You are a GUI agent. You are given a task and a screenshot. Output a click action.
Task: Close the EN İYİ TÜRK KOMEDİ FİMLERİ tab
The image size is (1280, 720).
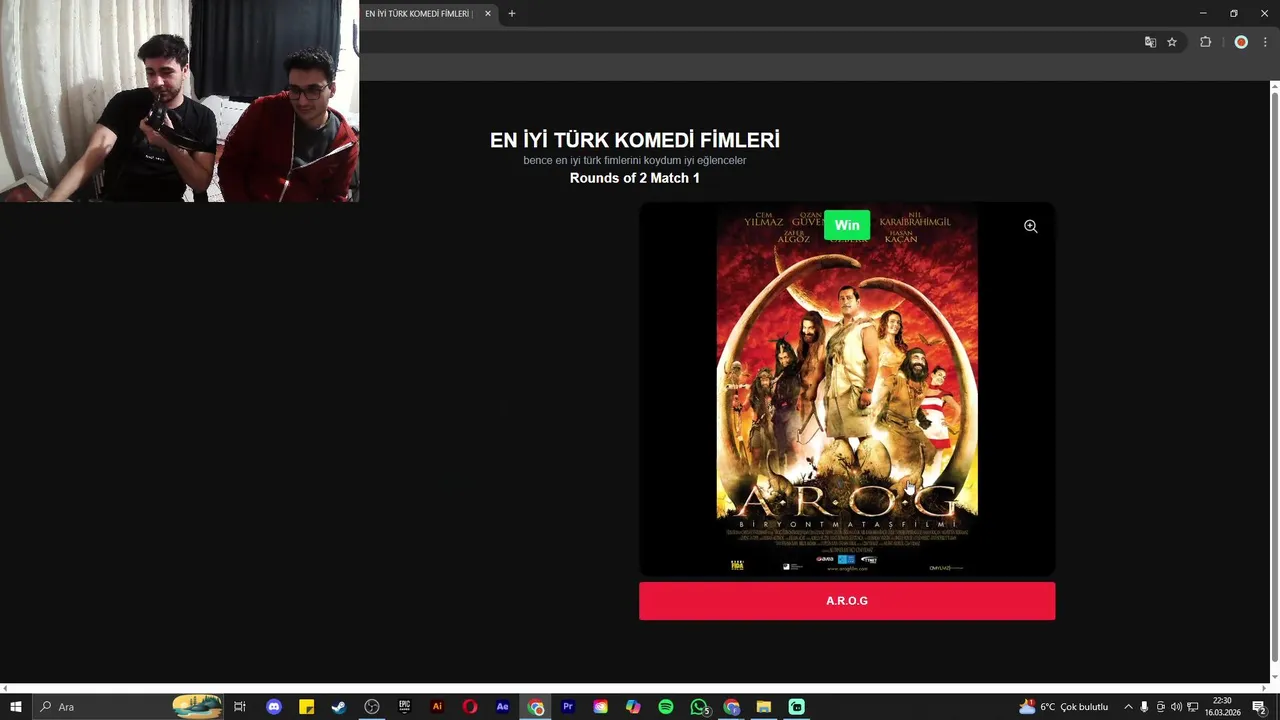click(x=488, y=14)
